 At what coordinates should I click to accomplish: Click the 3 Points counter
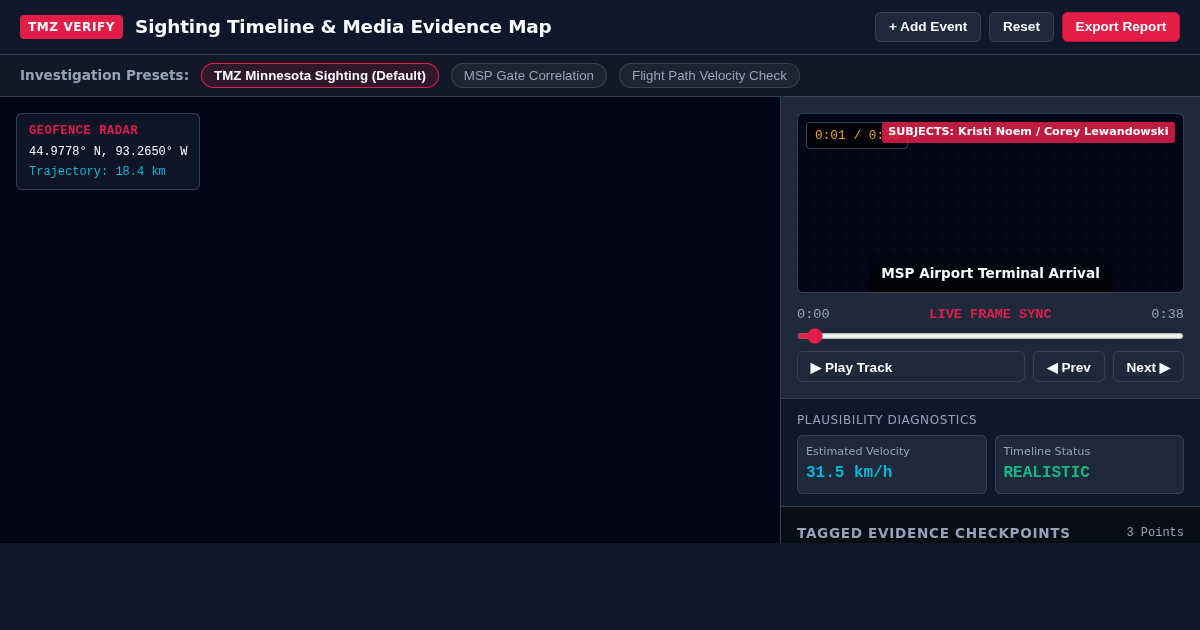point(1155,533)
